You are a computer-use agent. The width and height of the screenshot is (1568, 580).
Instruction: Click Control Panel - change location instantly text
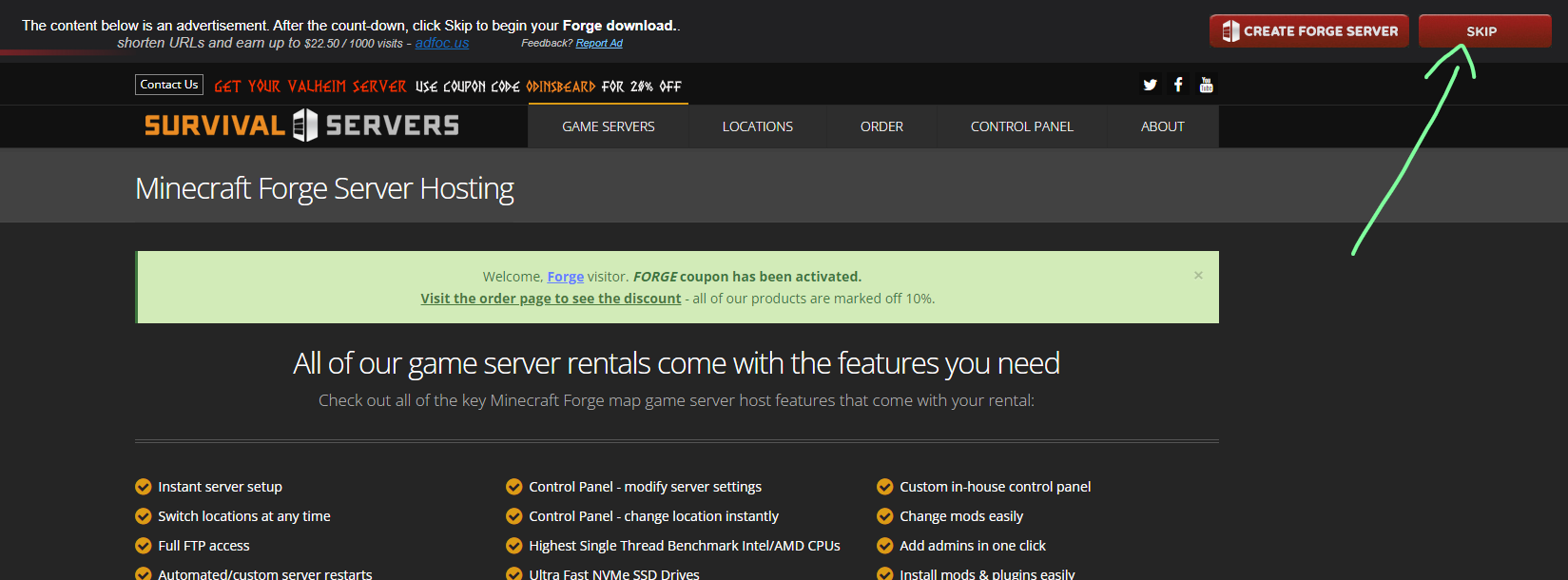pyautogui.click(x=654, y=516)
